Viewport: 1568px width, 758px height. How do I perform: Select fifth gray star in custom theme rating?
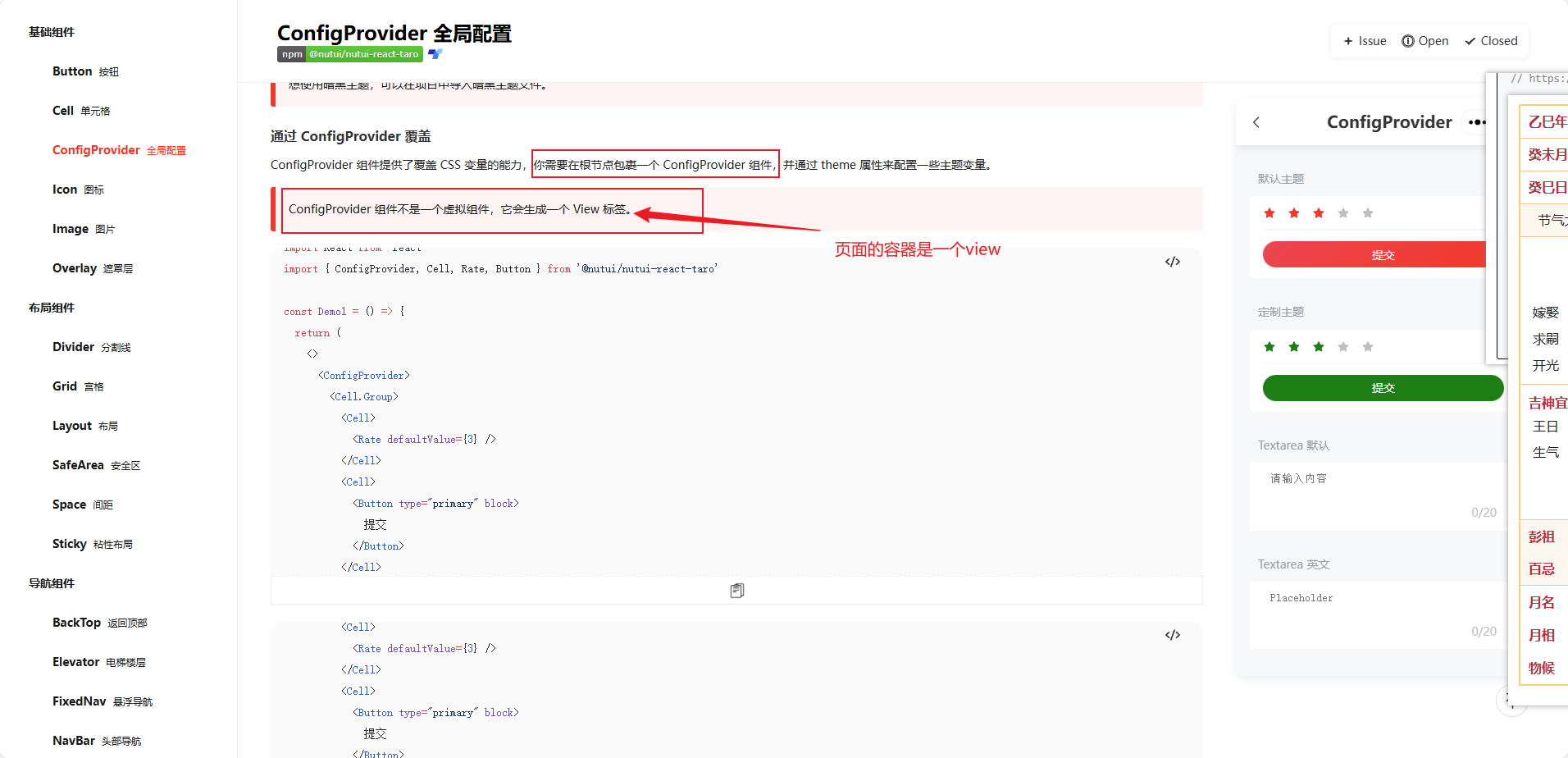(x=1368, y=347)
